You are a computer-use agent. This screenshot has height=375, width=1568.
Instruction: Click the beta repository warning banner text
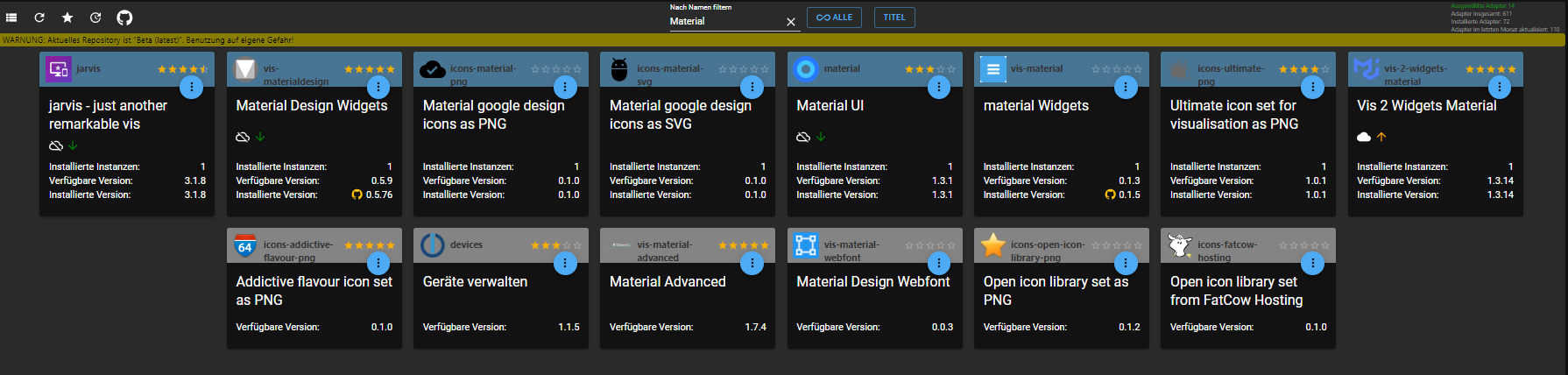148,40
